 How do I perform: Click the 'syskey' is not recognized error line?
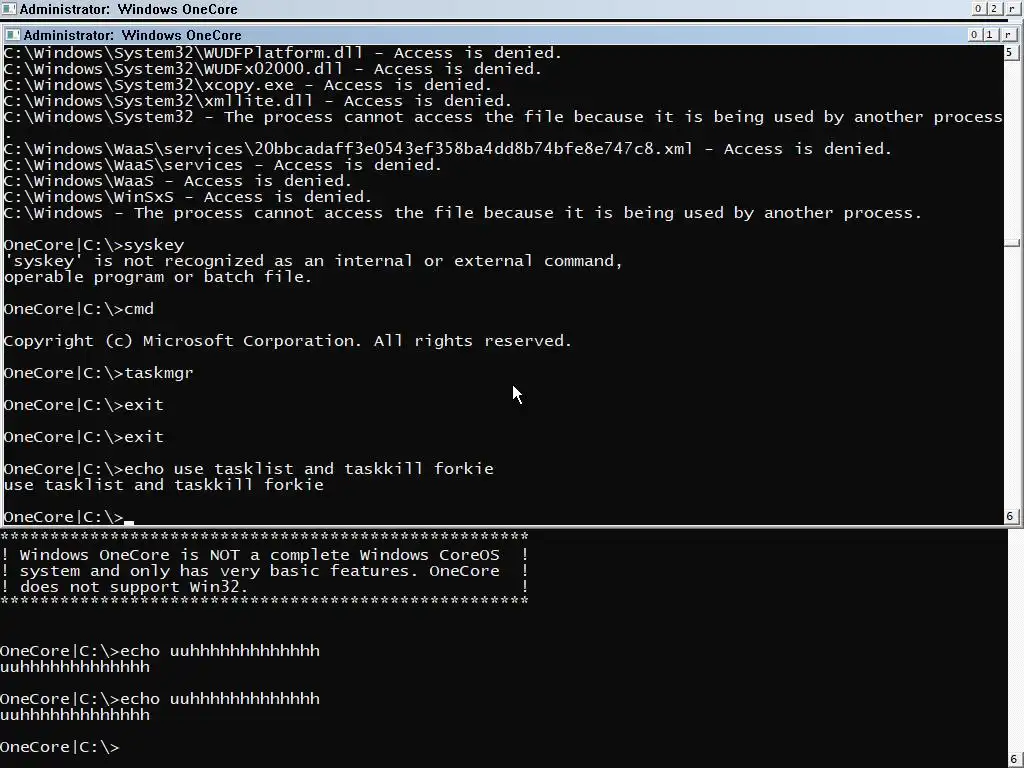coord(313,261)
